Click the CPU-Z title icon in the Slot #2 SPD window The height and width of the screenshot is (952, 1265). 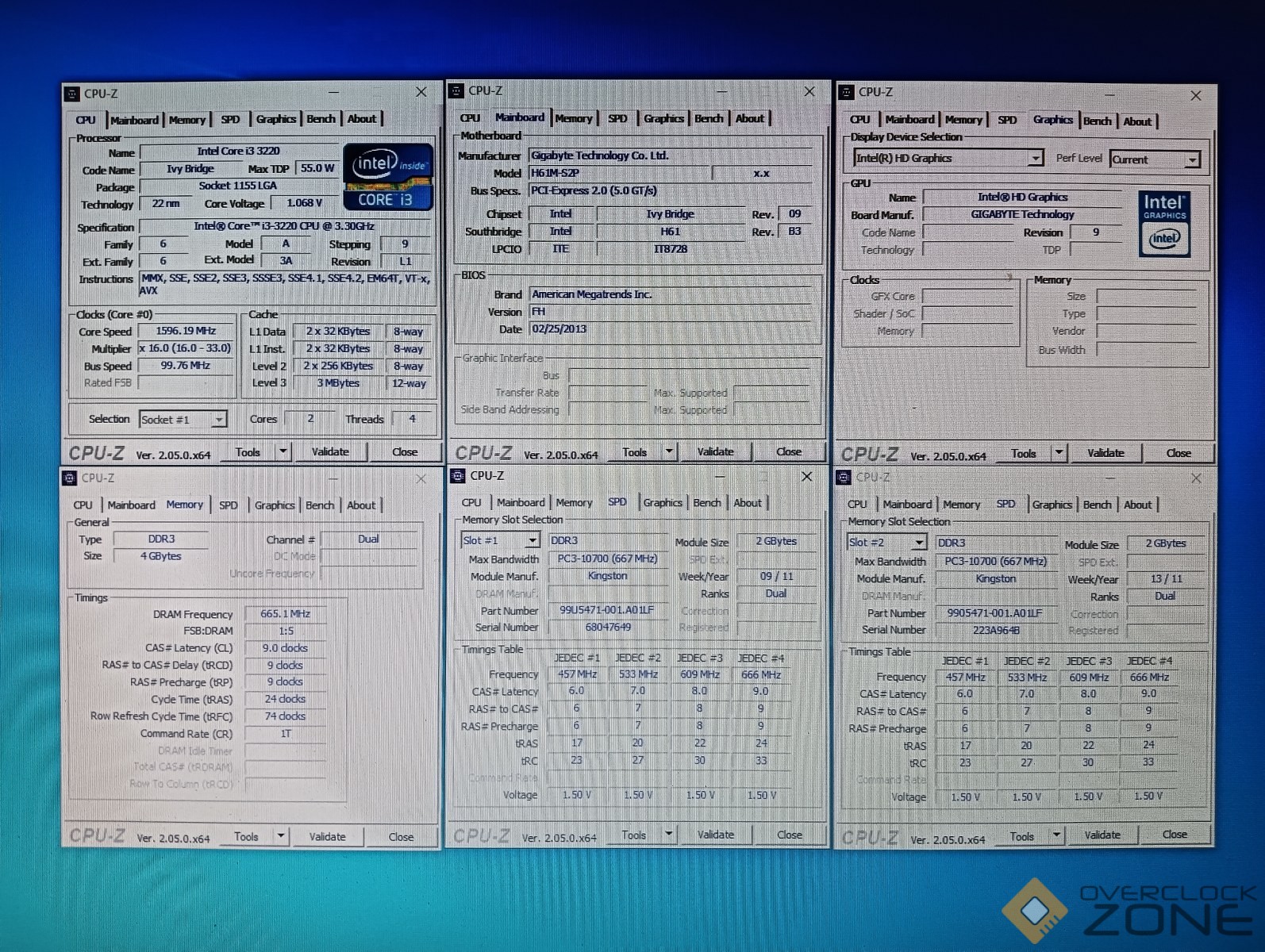pyautogui.click(x=844, y=477)
